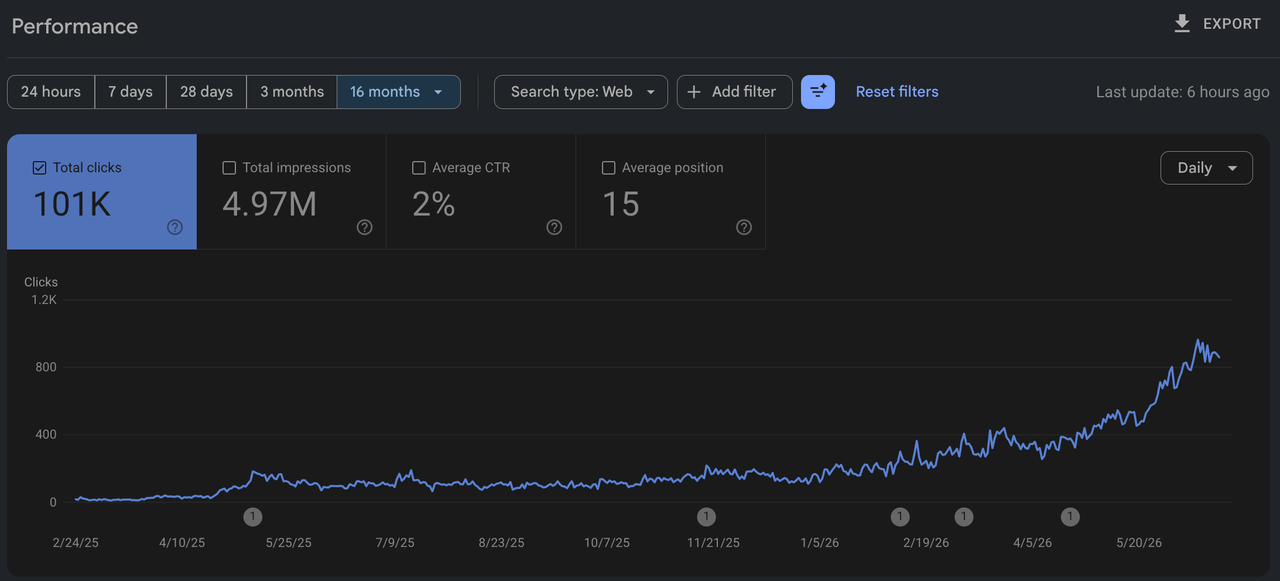Click the 8/23/25 axis date label
Screen dimensions: 1280x581
pos(501,543)
